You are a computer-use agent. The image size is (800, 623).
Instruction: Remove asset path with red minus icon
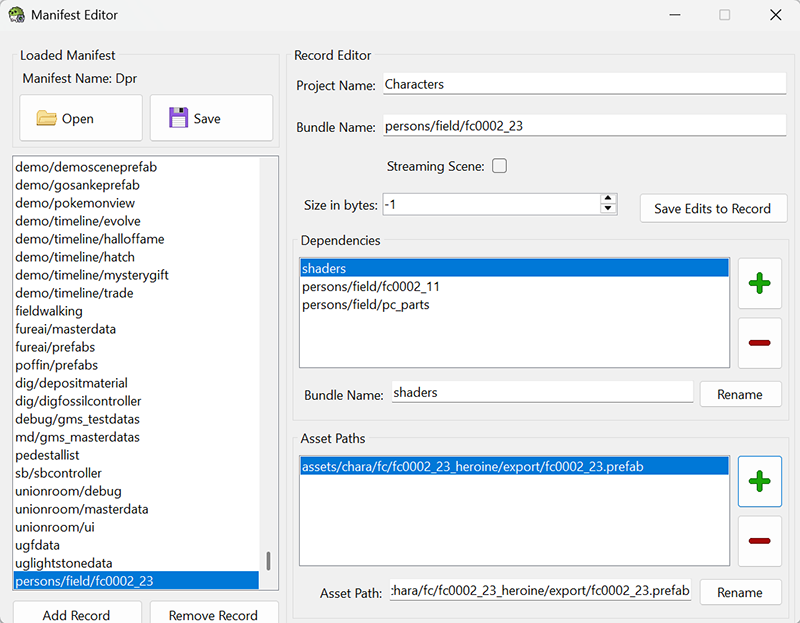pos(759,541)
